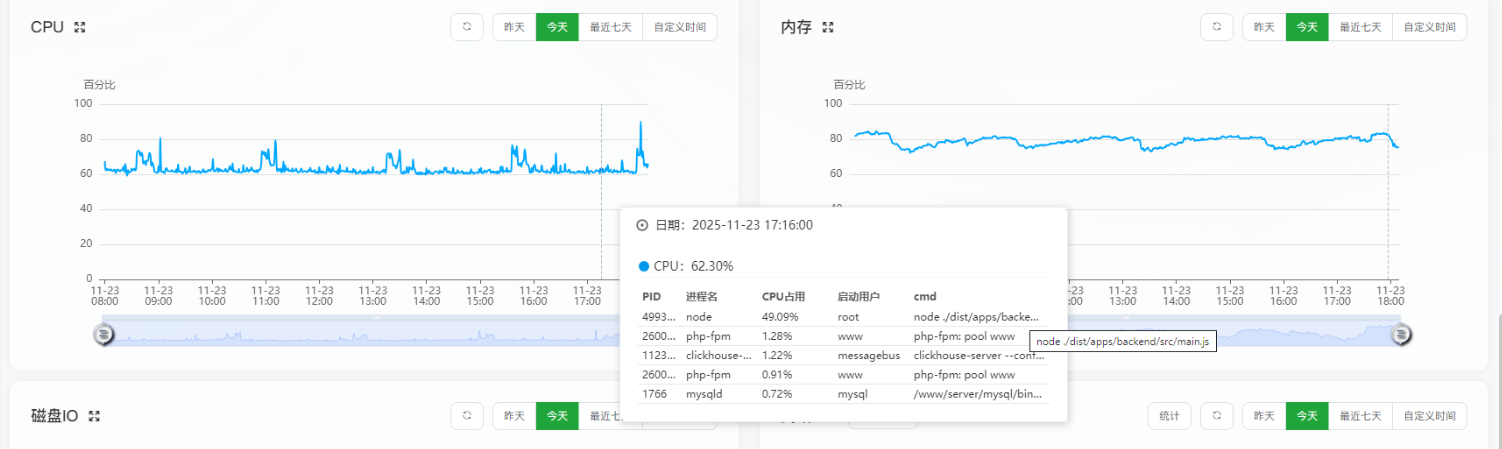This screenshot has height=449, width=1502.
Task: Click the 启动用户 column header
Action: click(x=858, y=297)
